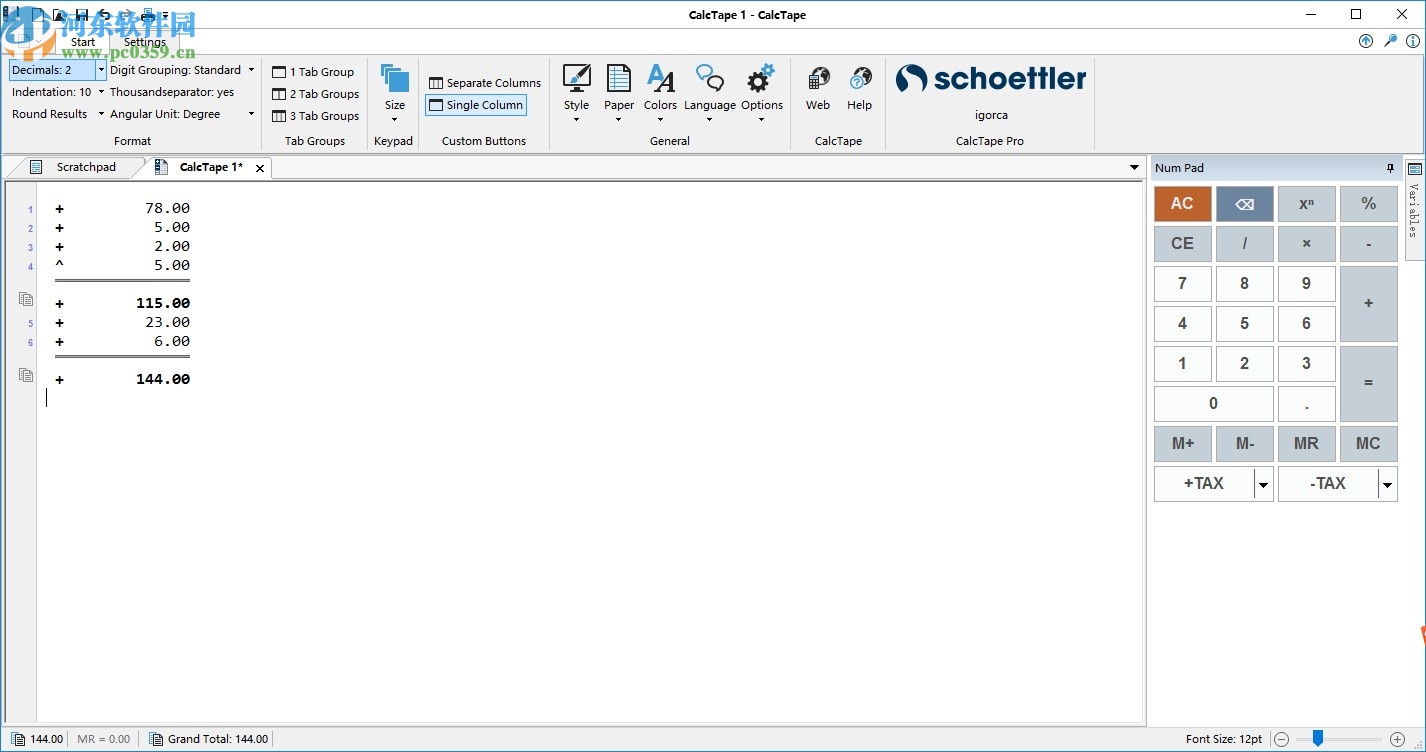
Task: Open the Decimals dropdown
Action: (100, 70)
